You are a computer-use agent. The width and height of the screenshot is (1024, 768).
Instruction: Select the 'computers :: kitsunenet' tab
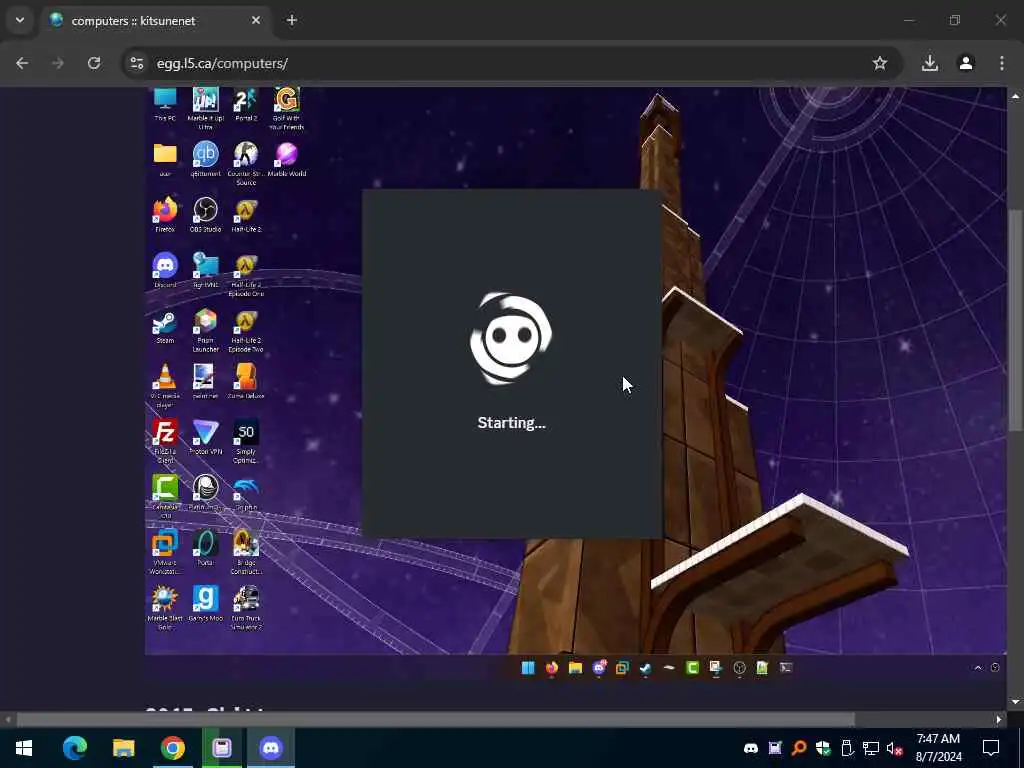pos(155,21)
